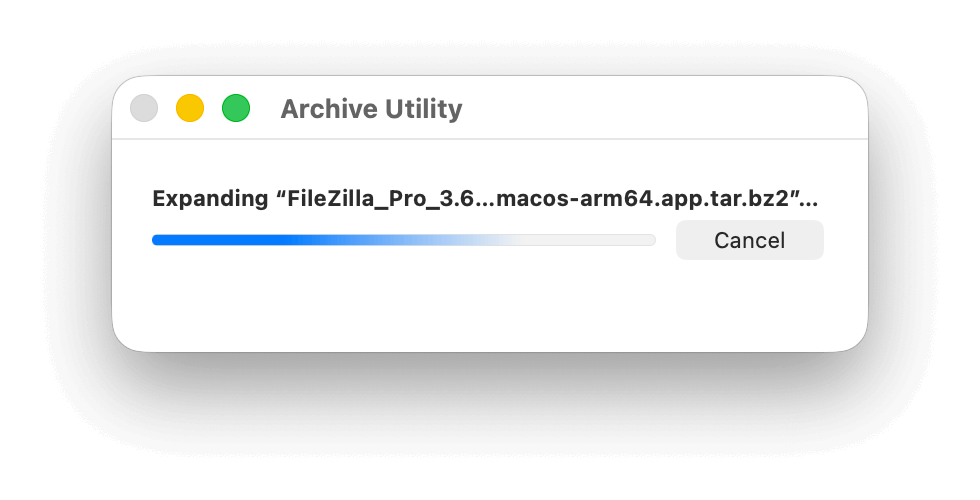Click the black background above the window
This screenshot has height=500, width=980.
point(490,35)
